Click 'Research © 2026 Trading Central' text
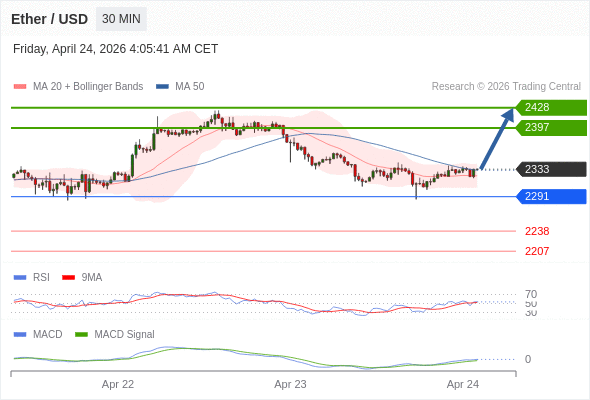This screenshot has height=400, width=590. (506, 87)
